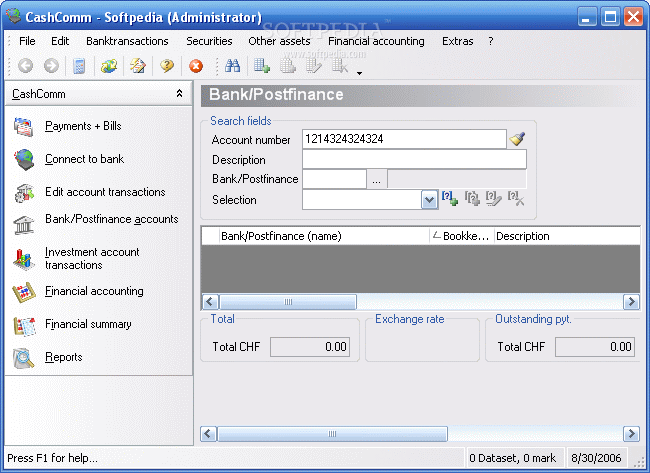This screenshot has height=473, width=650.
Task: Click the Total CHF value field under Total
Action: 310,347
